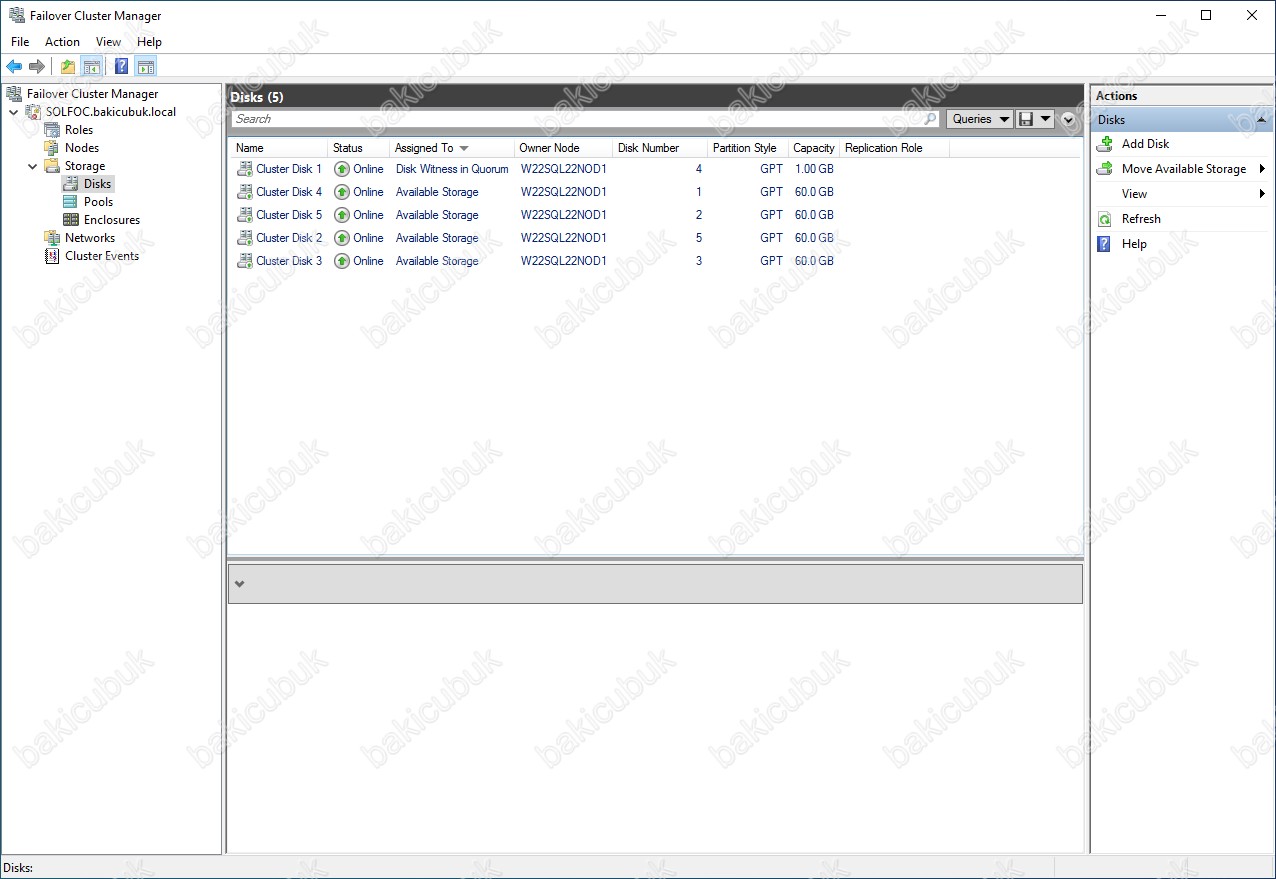
Task: Click the blue Help icon in toolbar
Action: (121, 67)
